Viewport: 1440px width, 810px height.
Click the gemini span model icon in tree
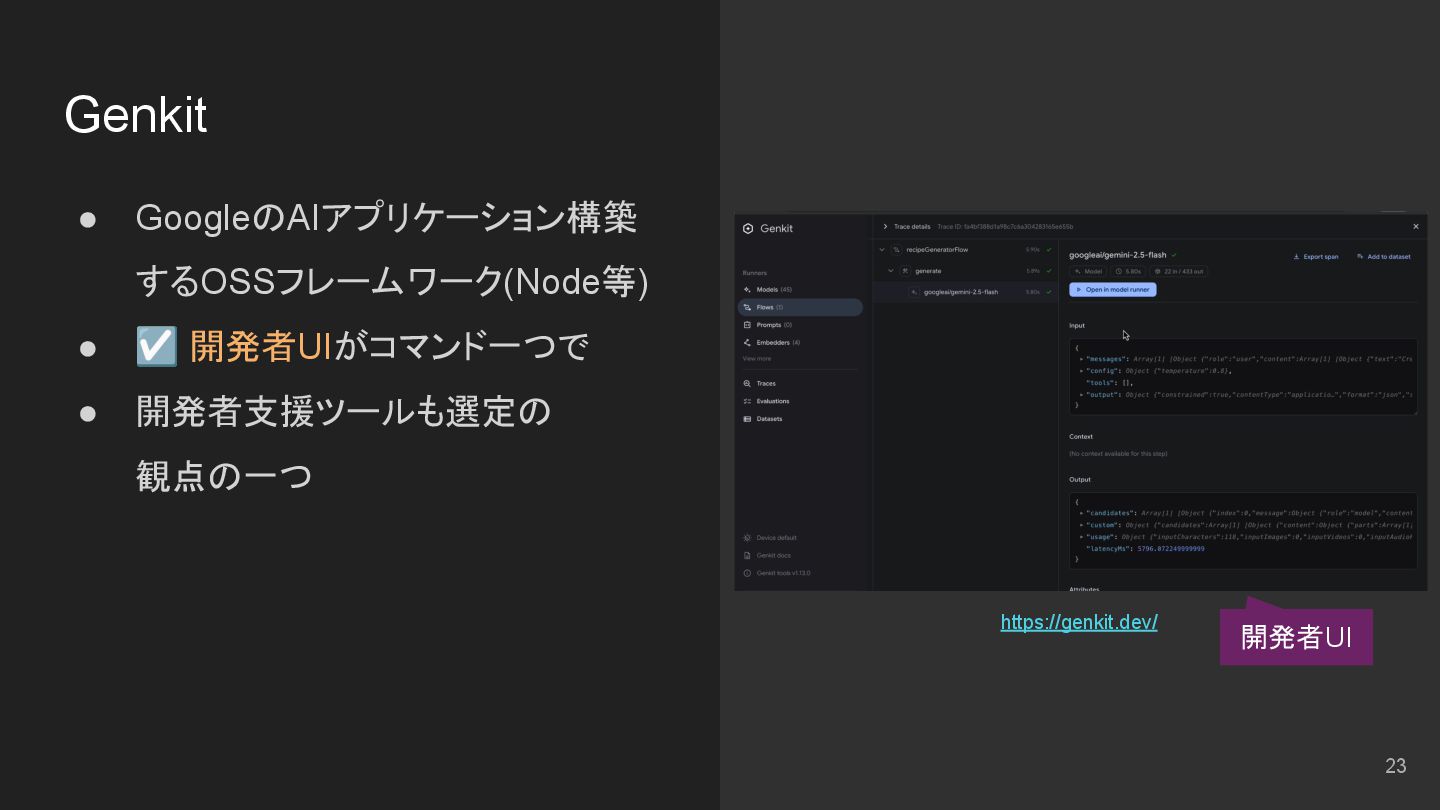[914, 292]
